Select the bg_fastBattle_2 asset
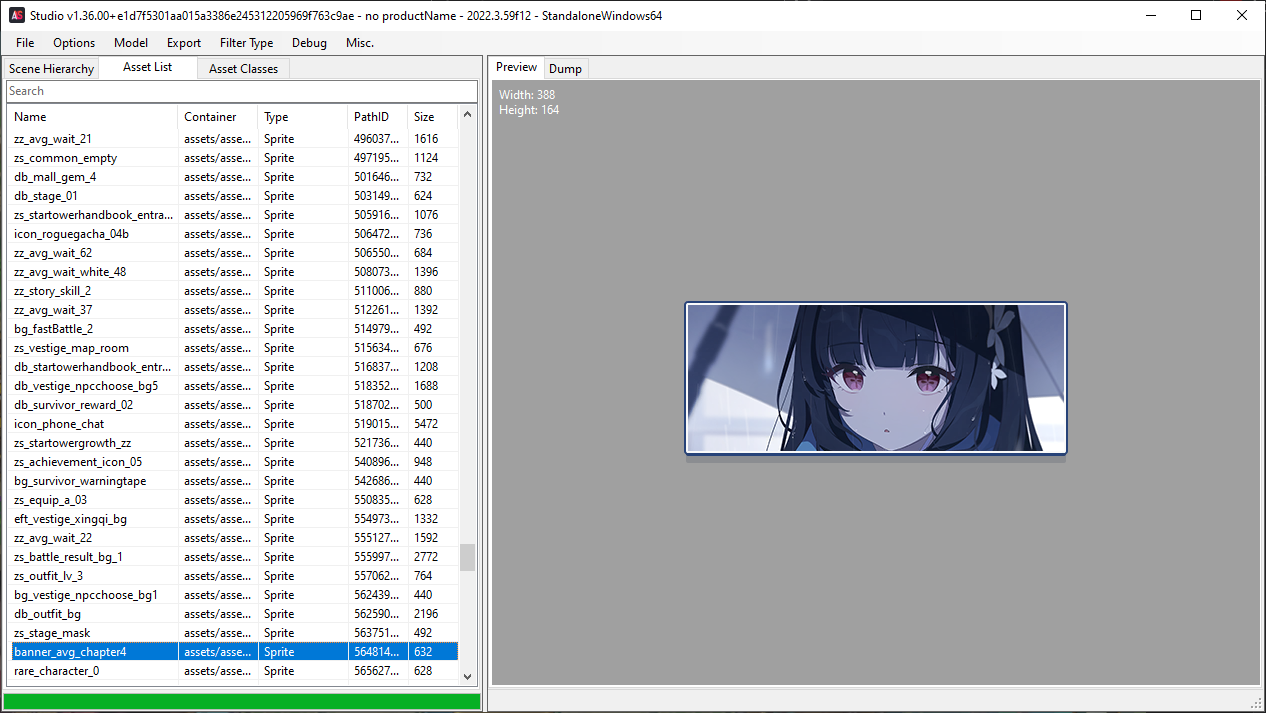 point(233,329)
